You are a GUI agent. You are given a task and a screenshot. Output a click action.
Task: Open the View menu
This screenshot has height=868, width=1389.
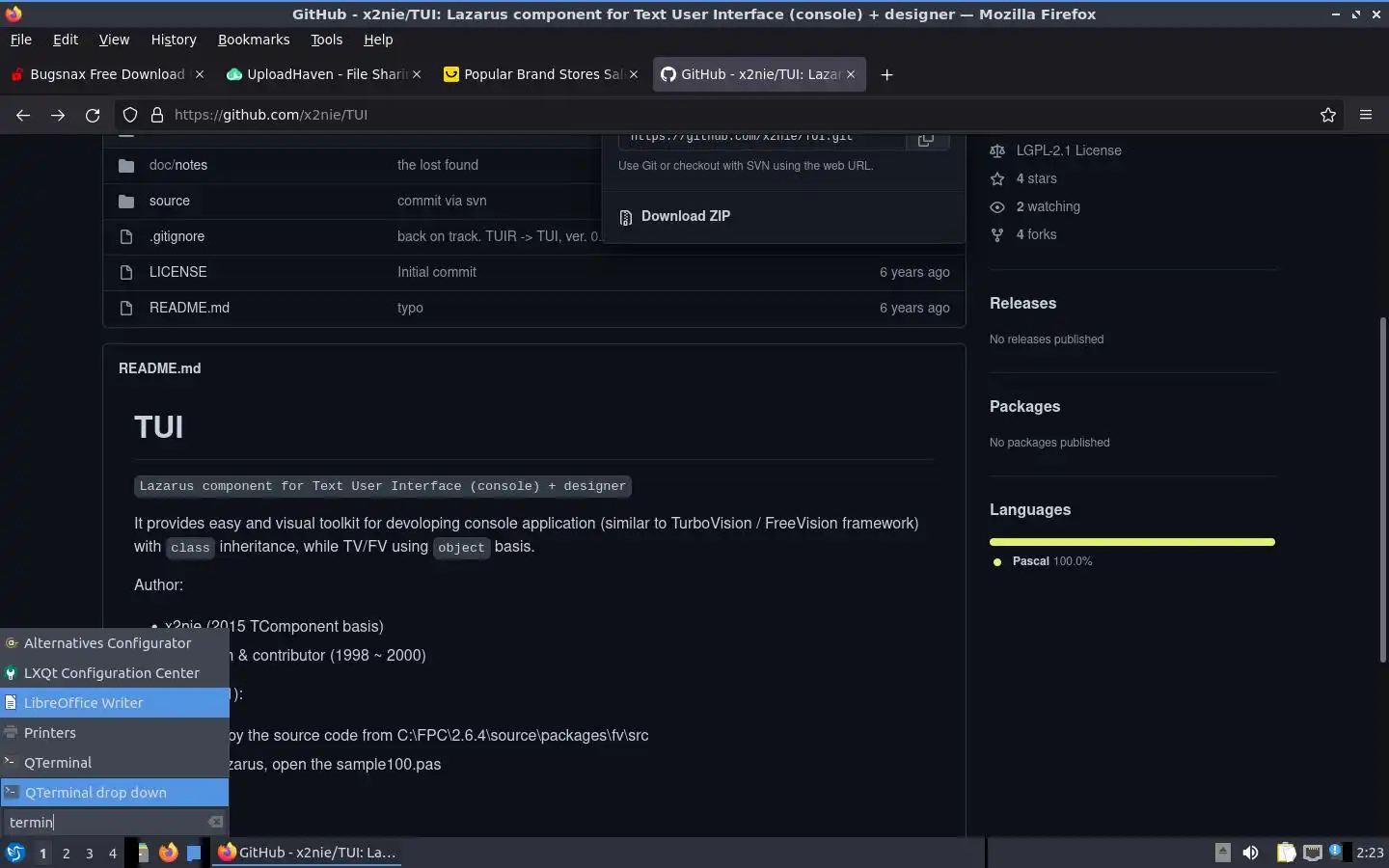click(x=114, y=40)
